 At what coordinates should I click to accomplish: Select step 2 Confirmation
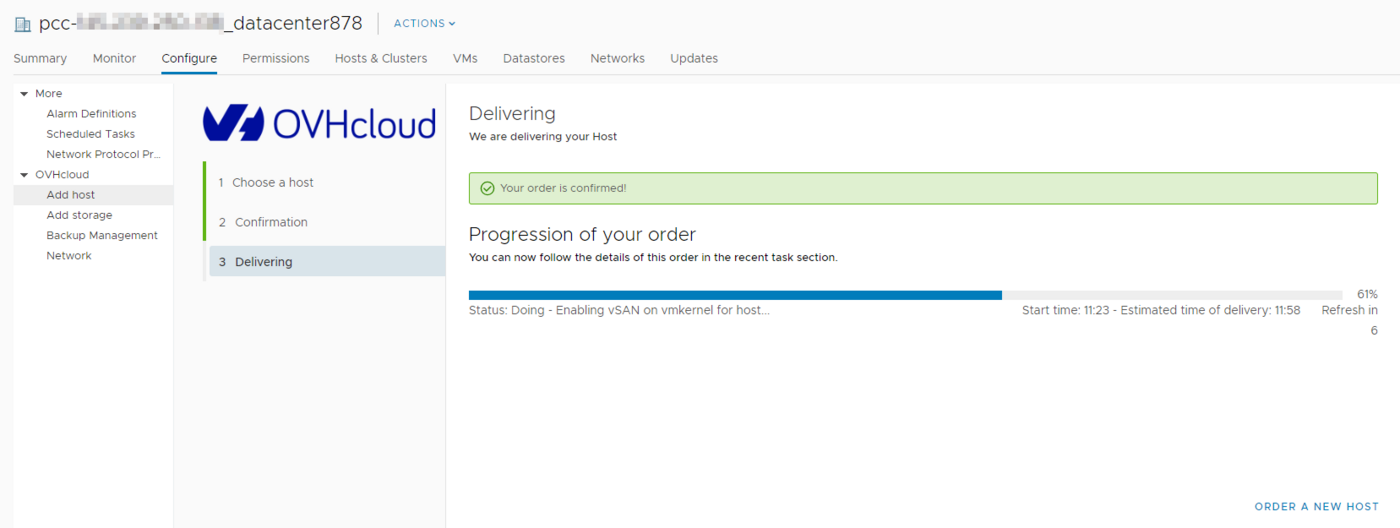pyautogui.click(x=271, y=222)
